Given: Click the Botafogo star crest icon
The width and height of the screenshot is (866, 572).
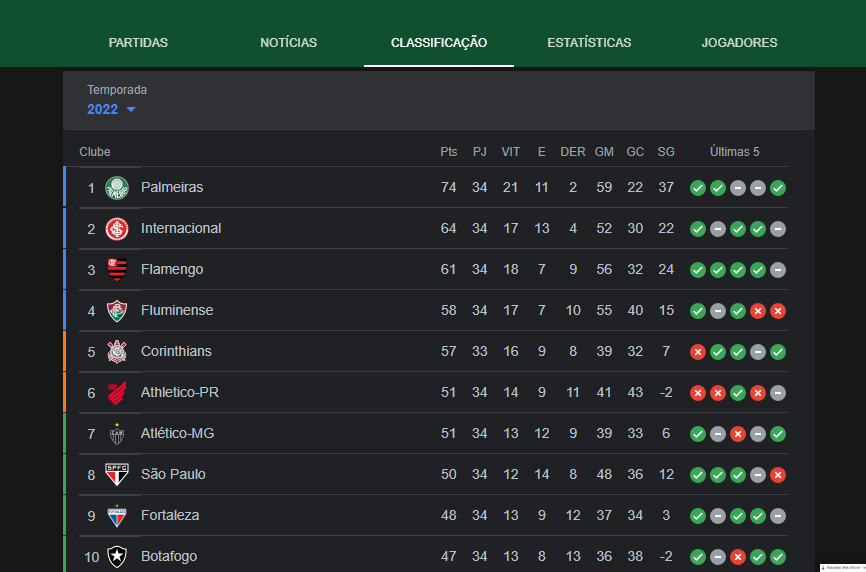Looking at the screenshot, I should tap(117, 557).
